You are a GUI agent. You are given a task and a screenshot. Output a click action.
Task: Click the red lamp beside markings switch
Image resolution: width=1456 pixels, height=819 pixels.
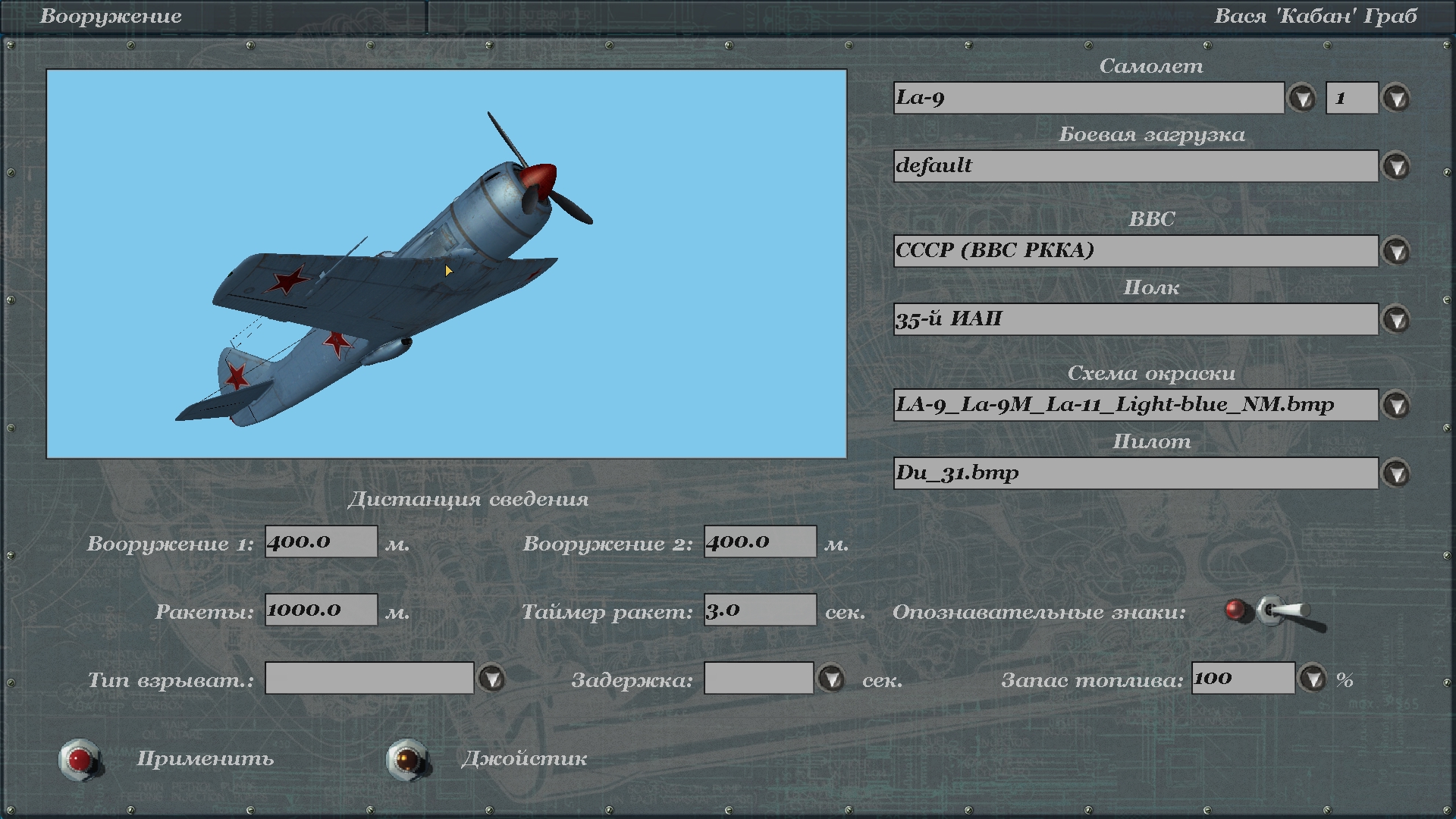pos(1236,610)
